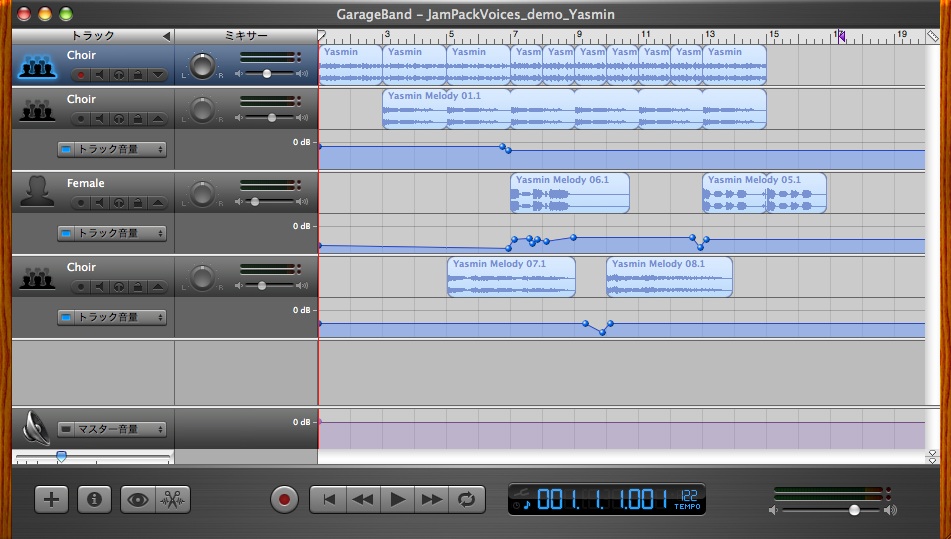Screen dimensions: 951x539
Task: Click the トラック column header
Action: (93, 36)
